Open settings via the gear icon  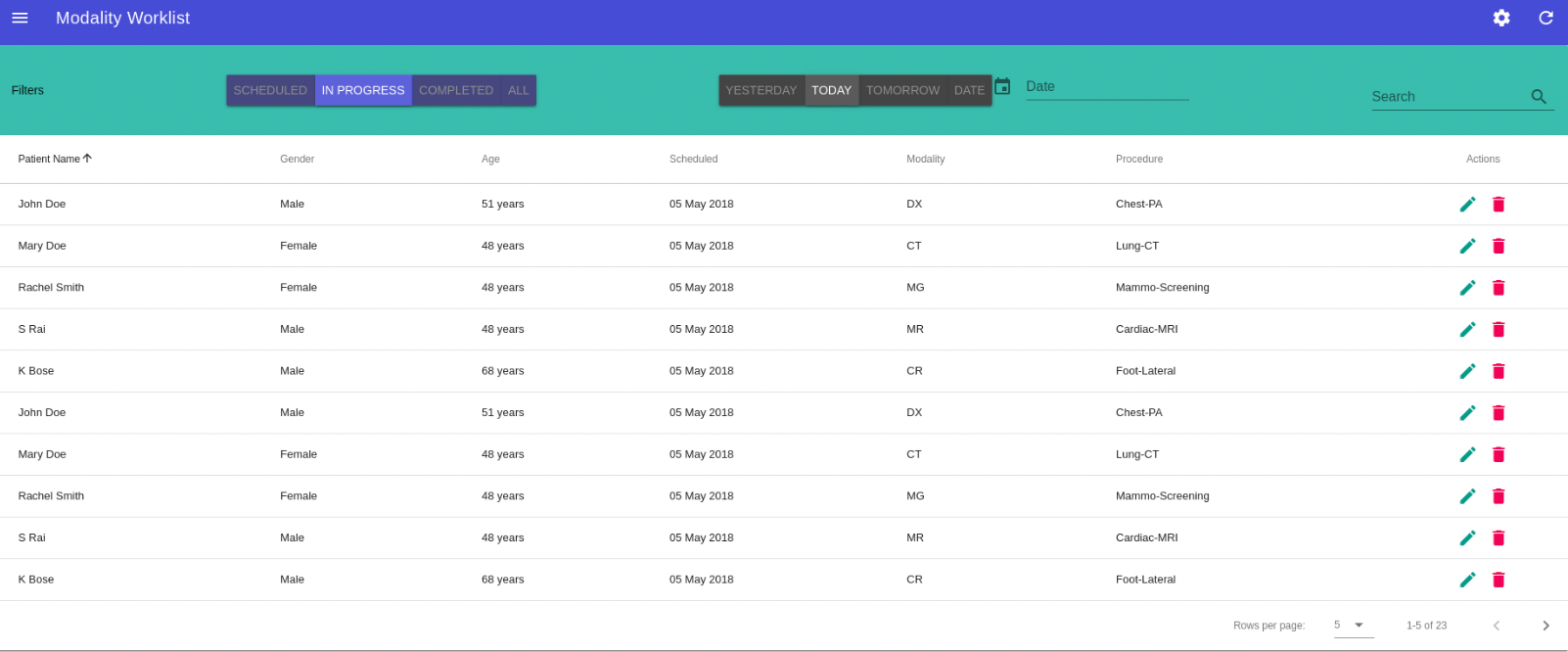click(1500, 18)
